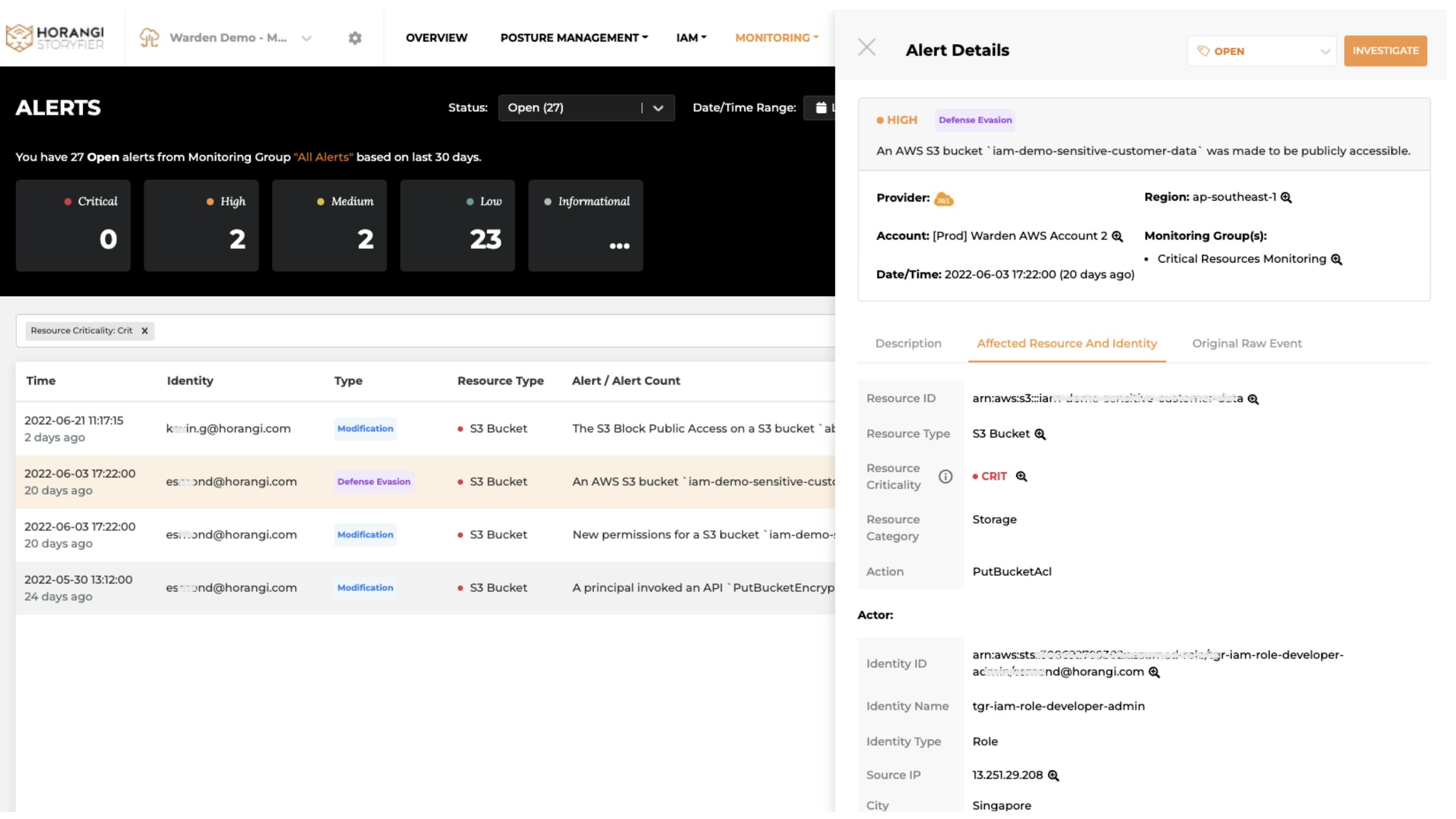Screen dimensions: 1456x819
Task: Open the Defense Evasion alert row
Action: click(425, 482)
